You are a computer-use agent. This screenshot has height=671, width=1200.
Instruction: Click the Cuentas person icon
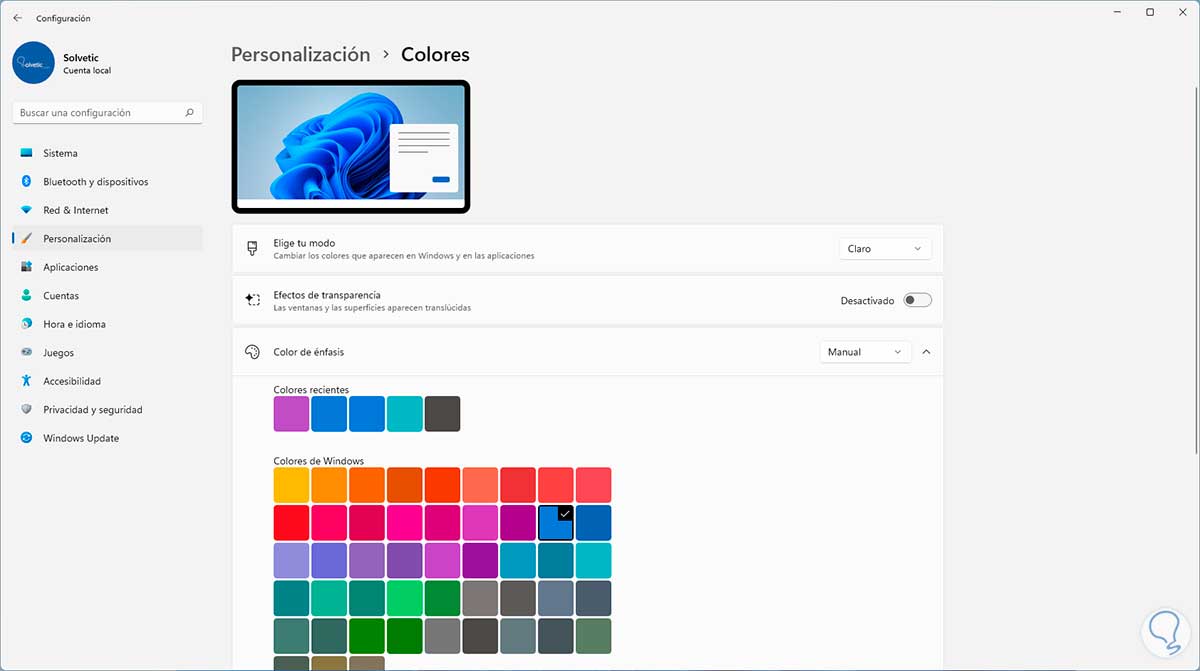(x=26, y=296)
